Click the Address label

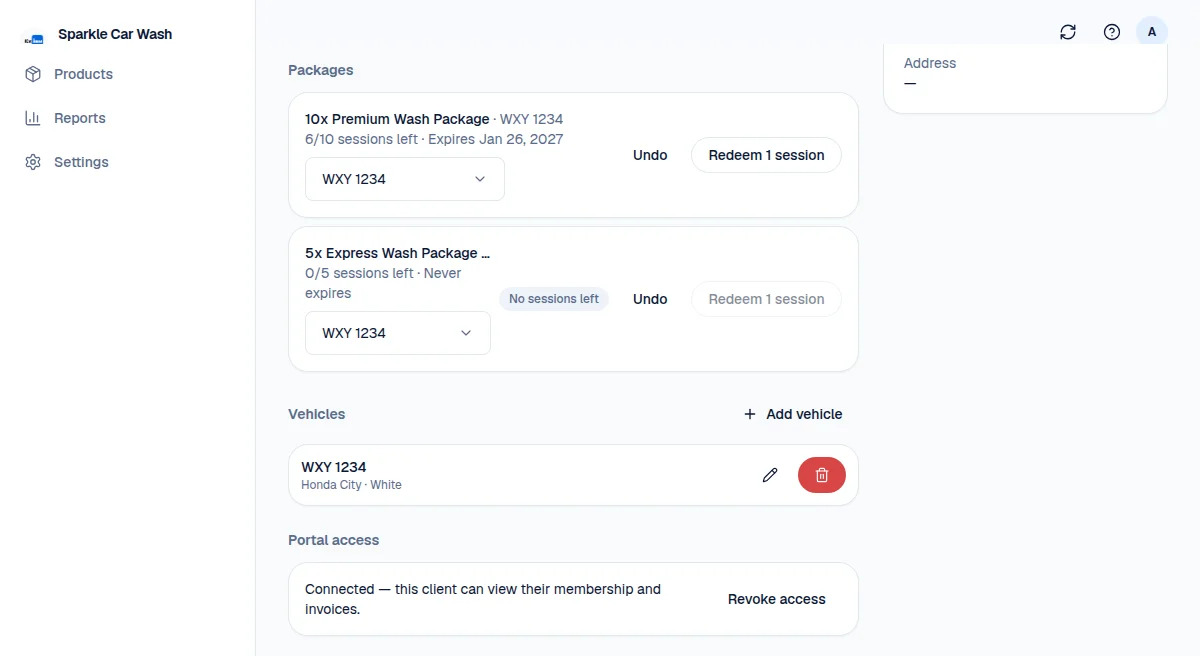coord(930,63)
